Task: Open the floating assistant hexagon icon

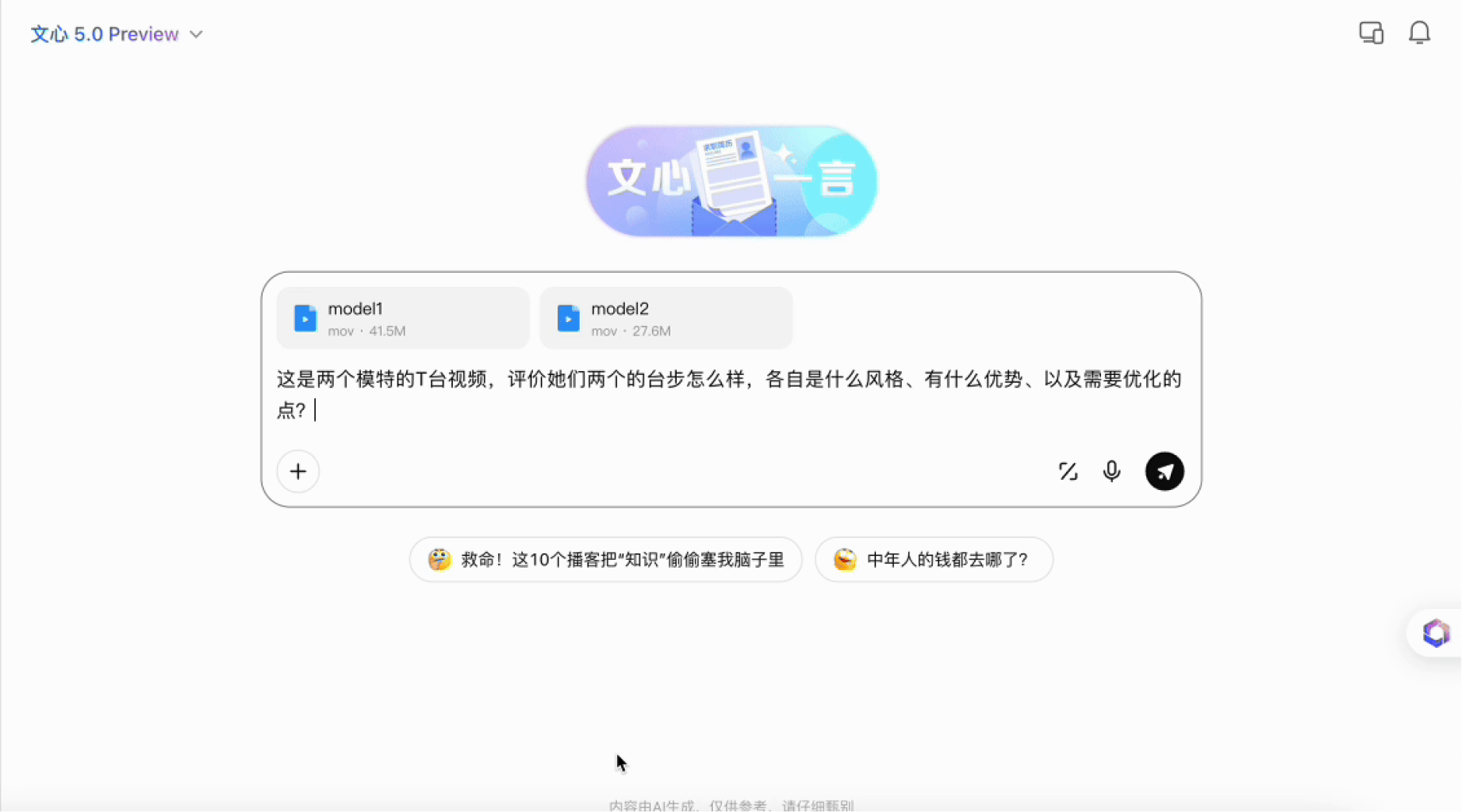Action: [1436, 634]
